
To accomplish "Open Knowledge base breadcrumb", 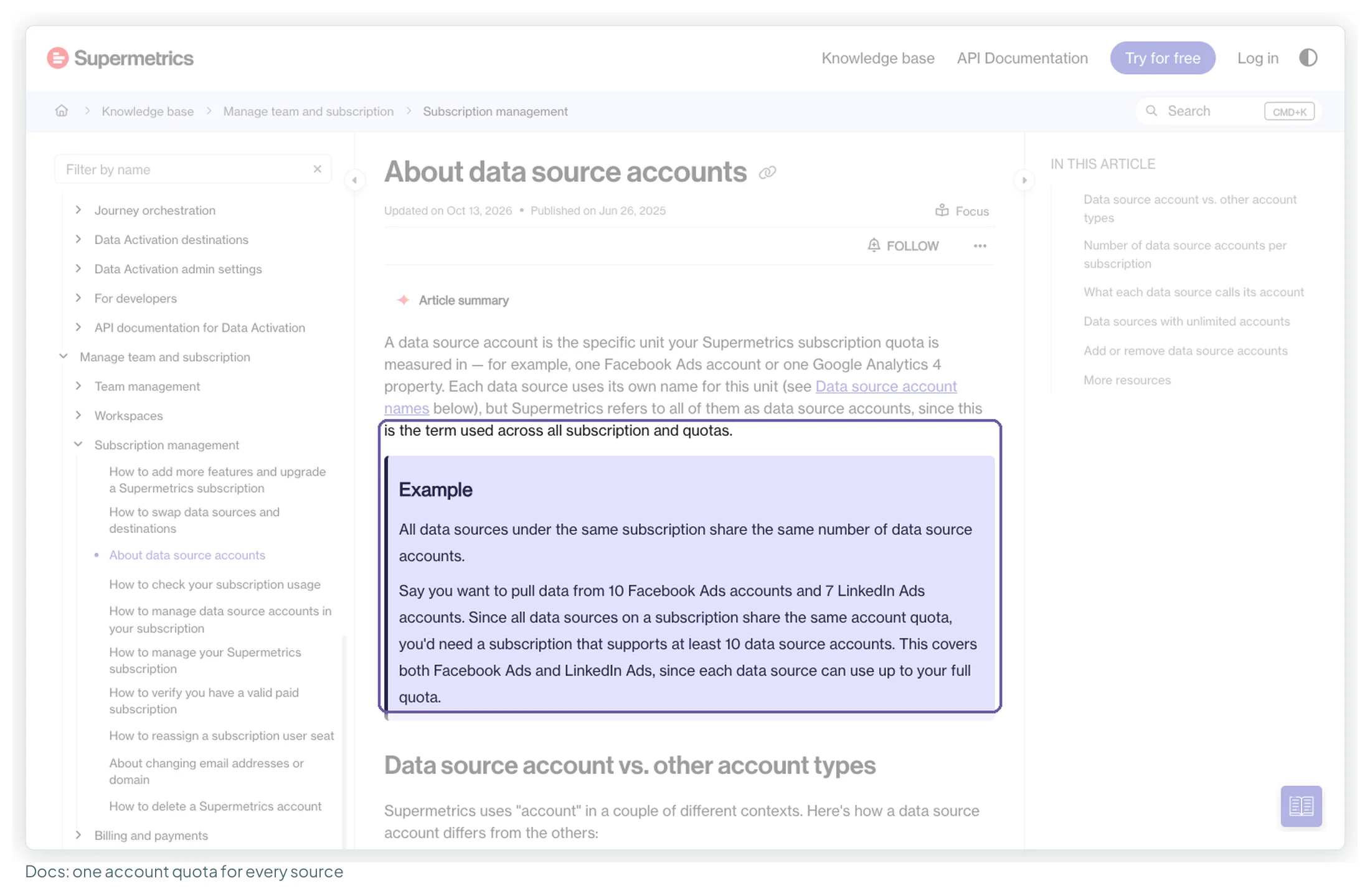I will [148, 111].
